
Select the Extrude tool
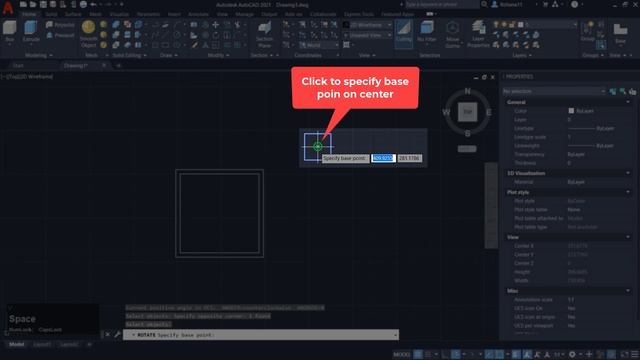click(31, 32)
